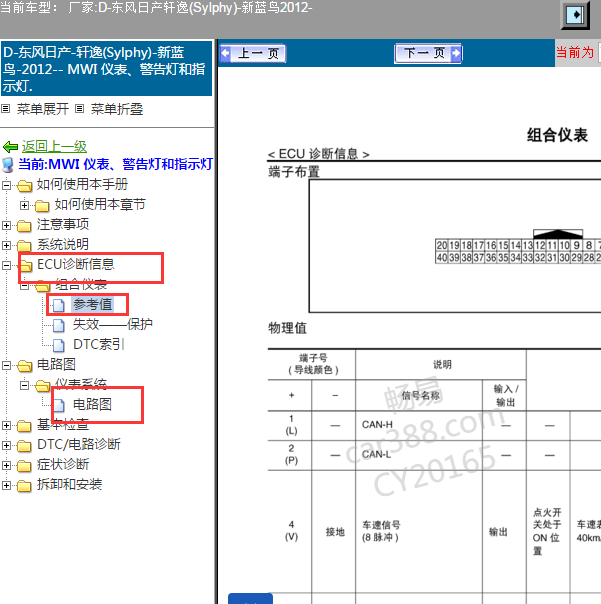Open the DTC索引 page
The height and width of the screenshot is (604, 601).
[99, 344]
